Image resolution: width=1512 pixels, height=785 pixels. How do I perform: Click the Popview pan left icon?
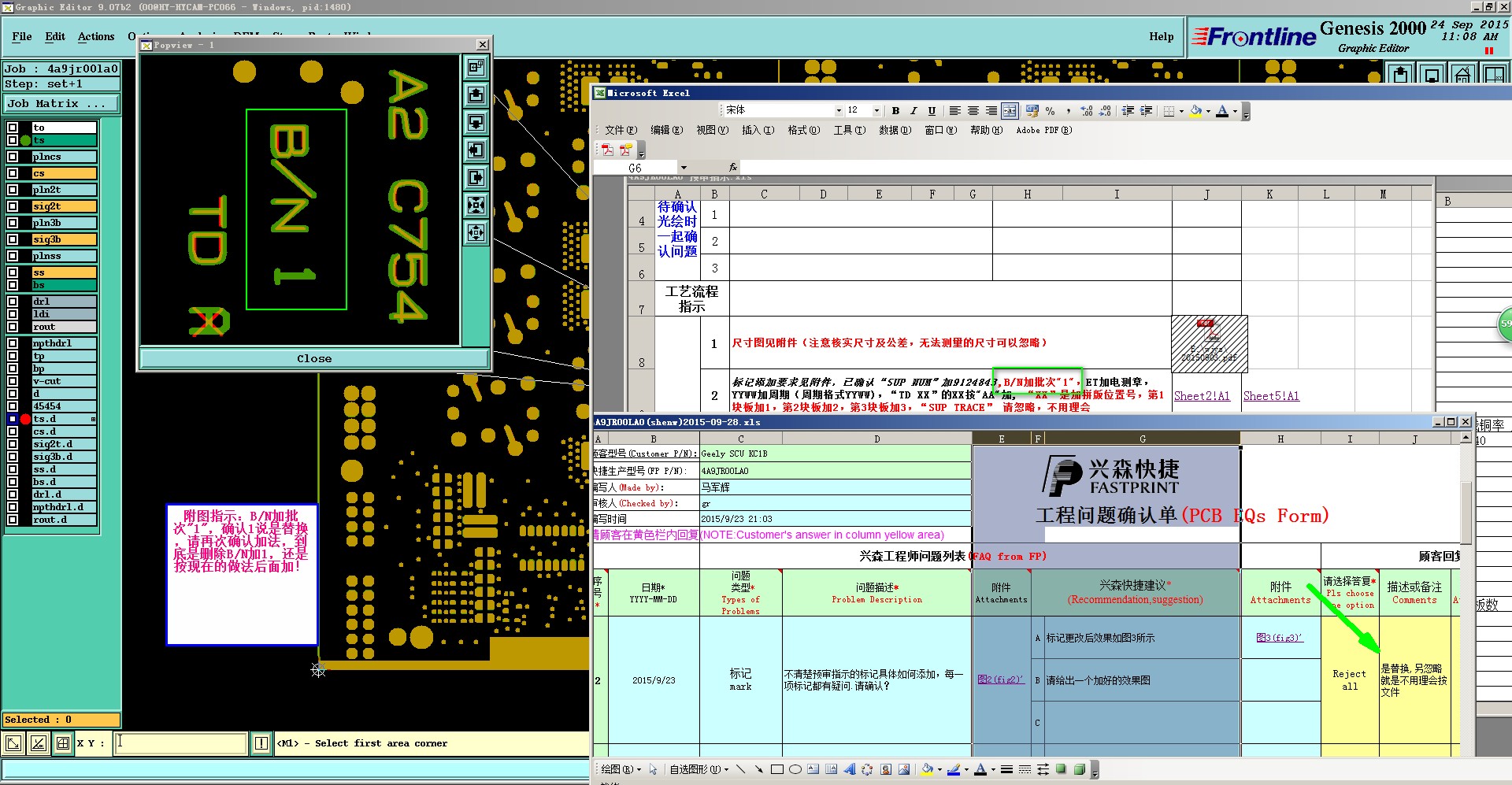point(476,150)
